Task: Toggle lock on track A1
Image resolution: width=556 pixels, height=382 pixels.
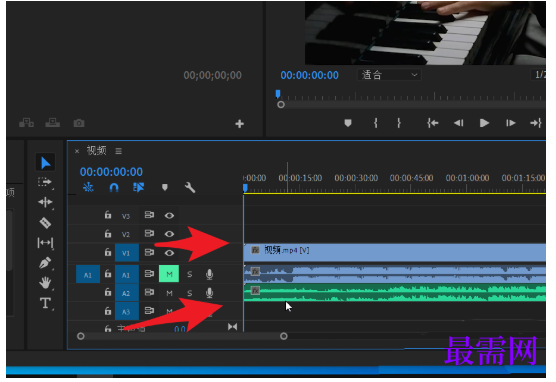Action: 108,274
